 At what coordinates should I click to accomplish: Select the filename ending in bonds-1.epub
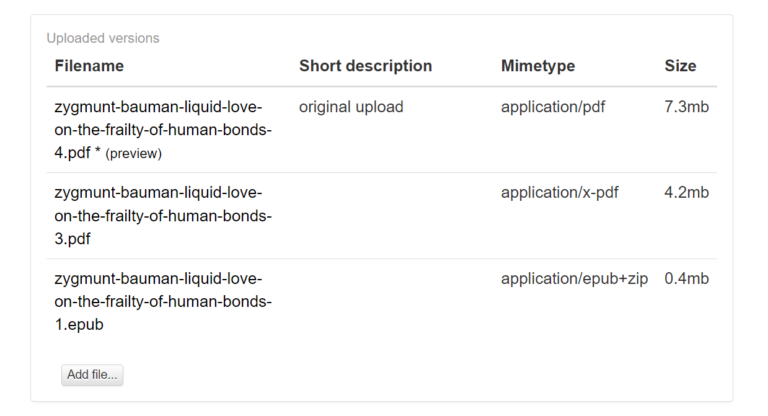click(x=163, y=301)
